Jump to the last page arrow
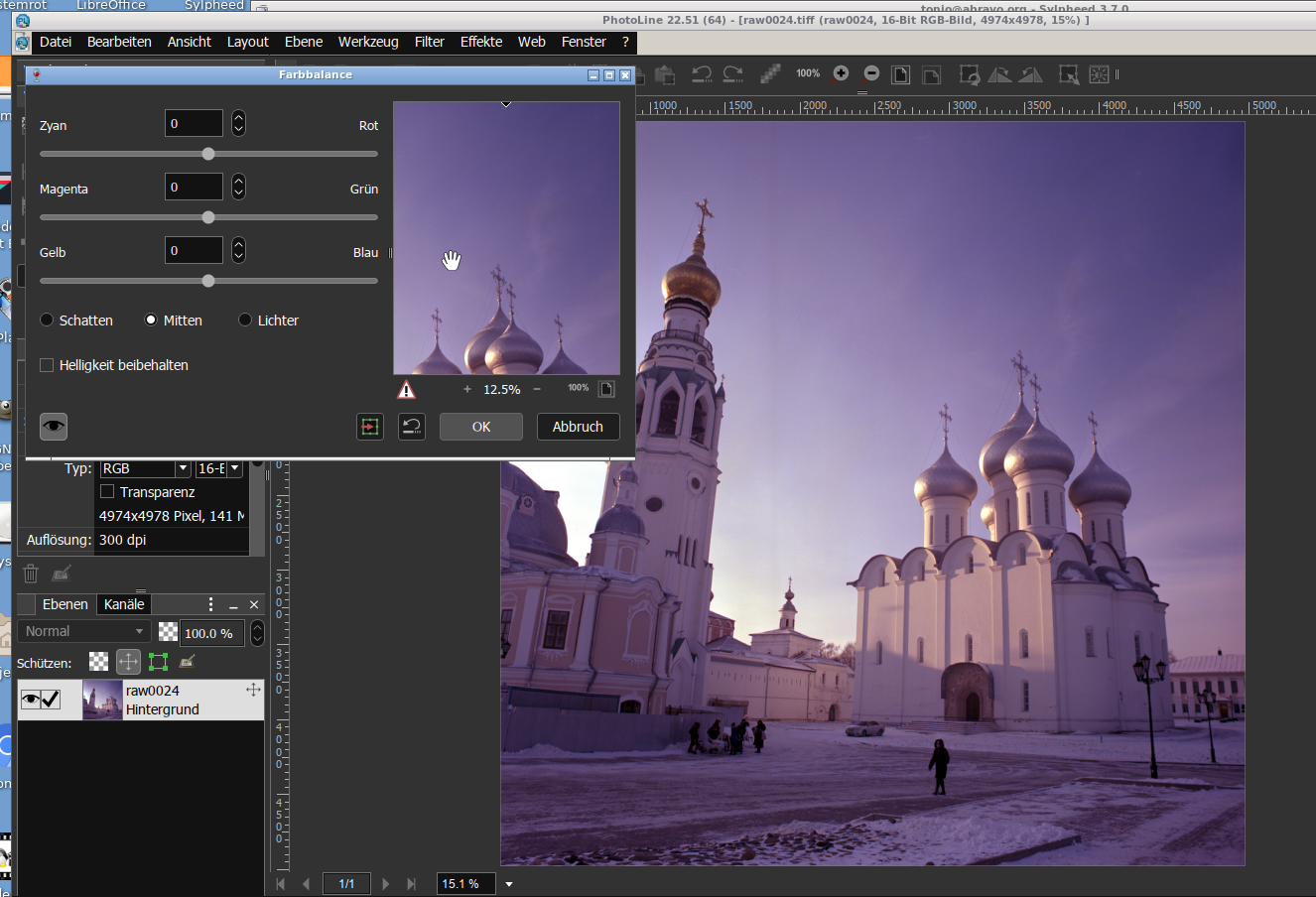Viewport: 1316px width, 897px height. (411, 884)
